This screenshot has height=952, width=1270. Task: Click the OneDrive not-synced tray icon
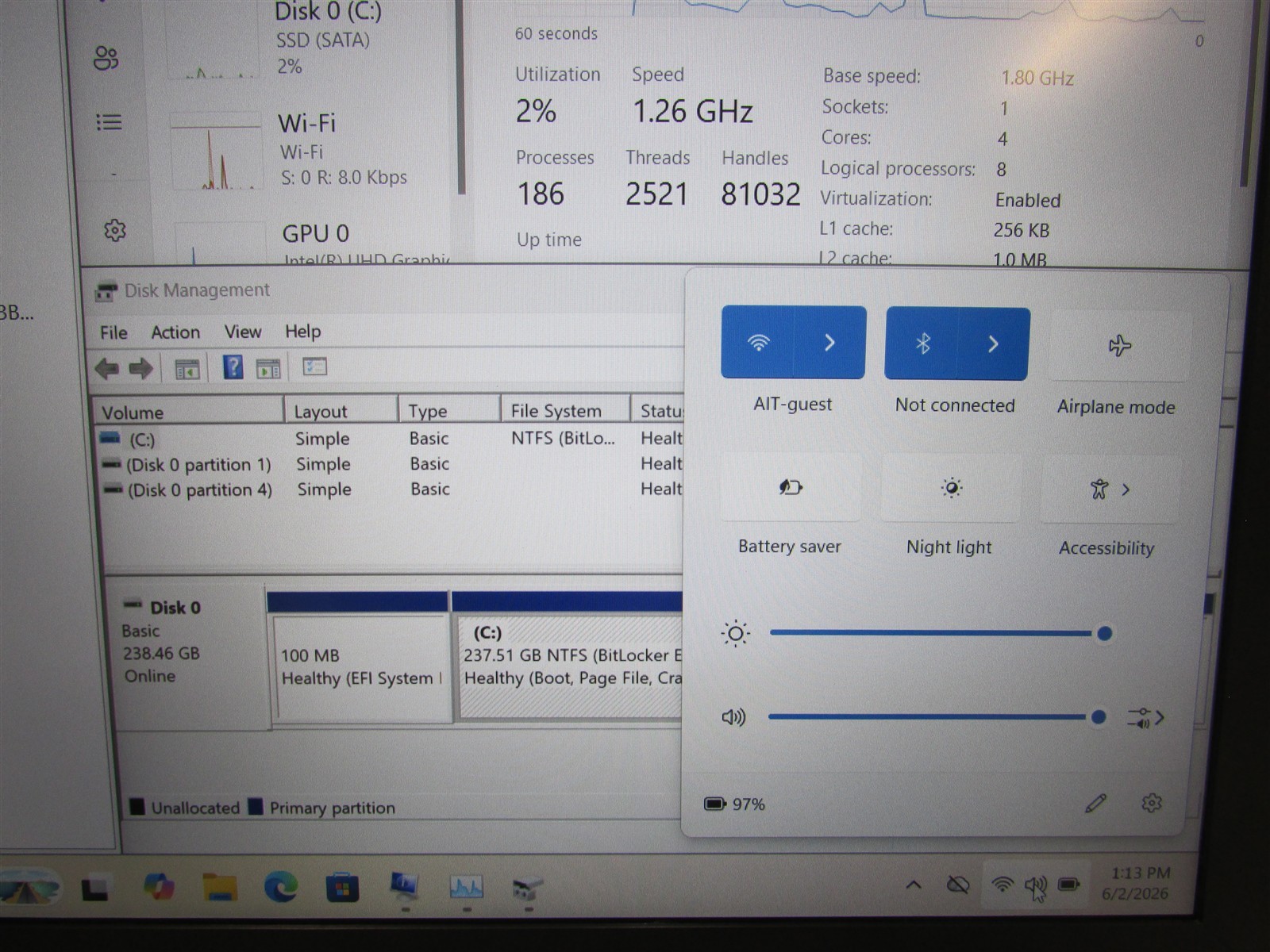958,885
